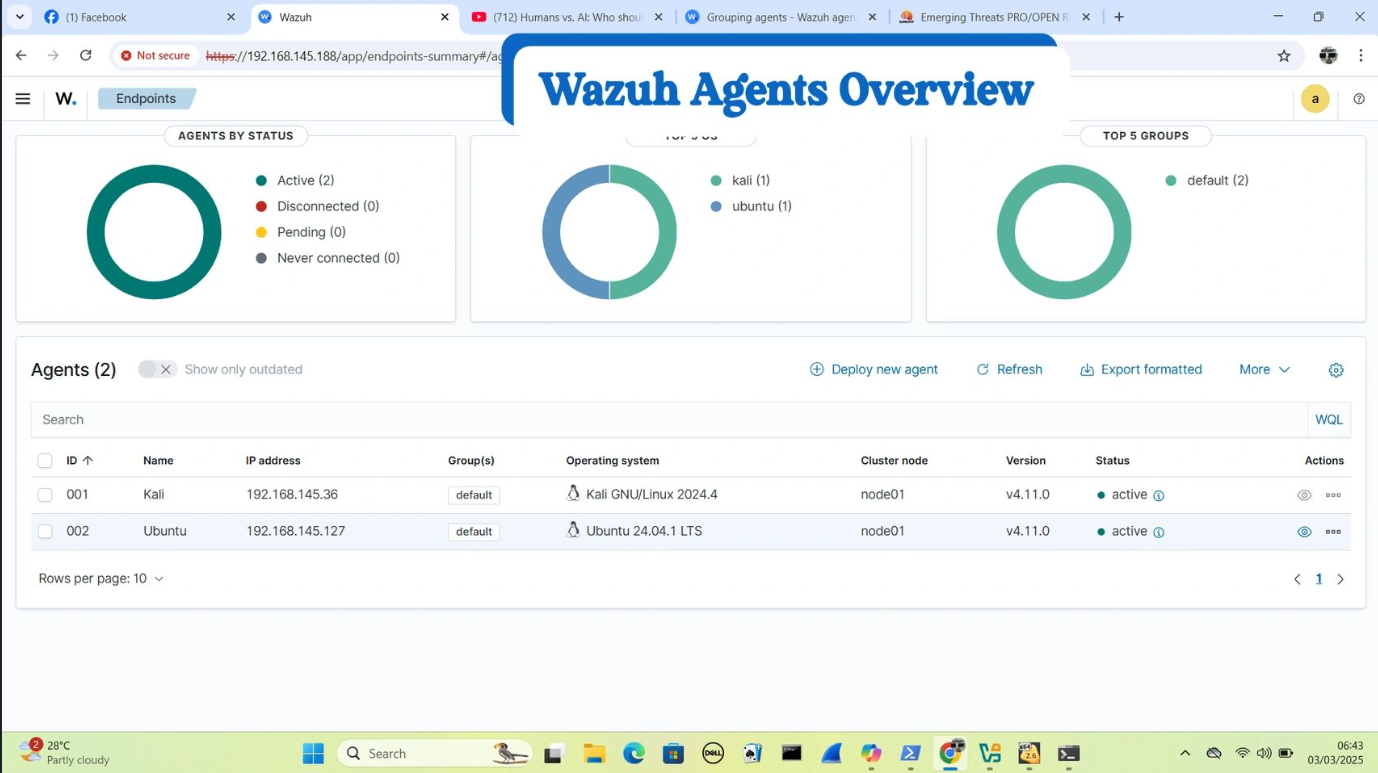
Task: Toggle WQL query mode button
Action: (x=1329, y=420)
